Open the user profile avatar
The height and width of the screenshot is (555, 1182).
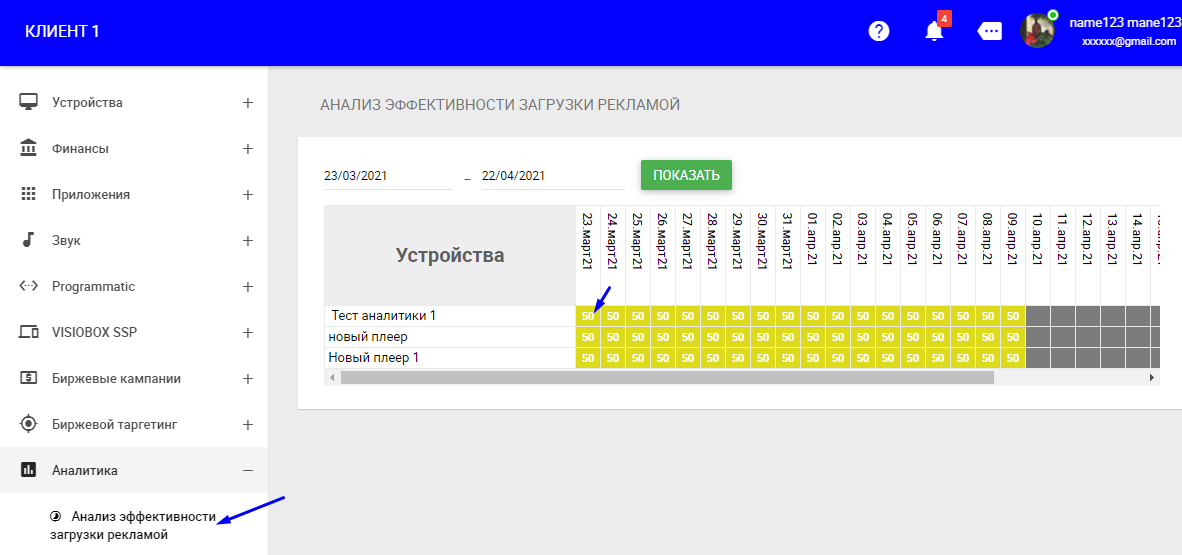click(1037, 30)
